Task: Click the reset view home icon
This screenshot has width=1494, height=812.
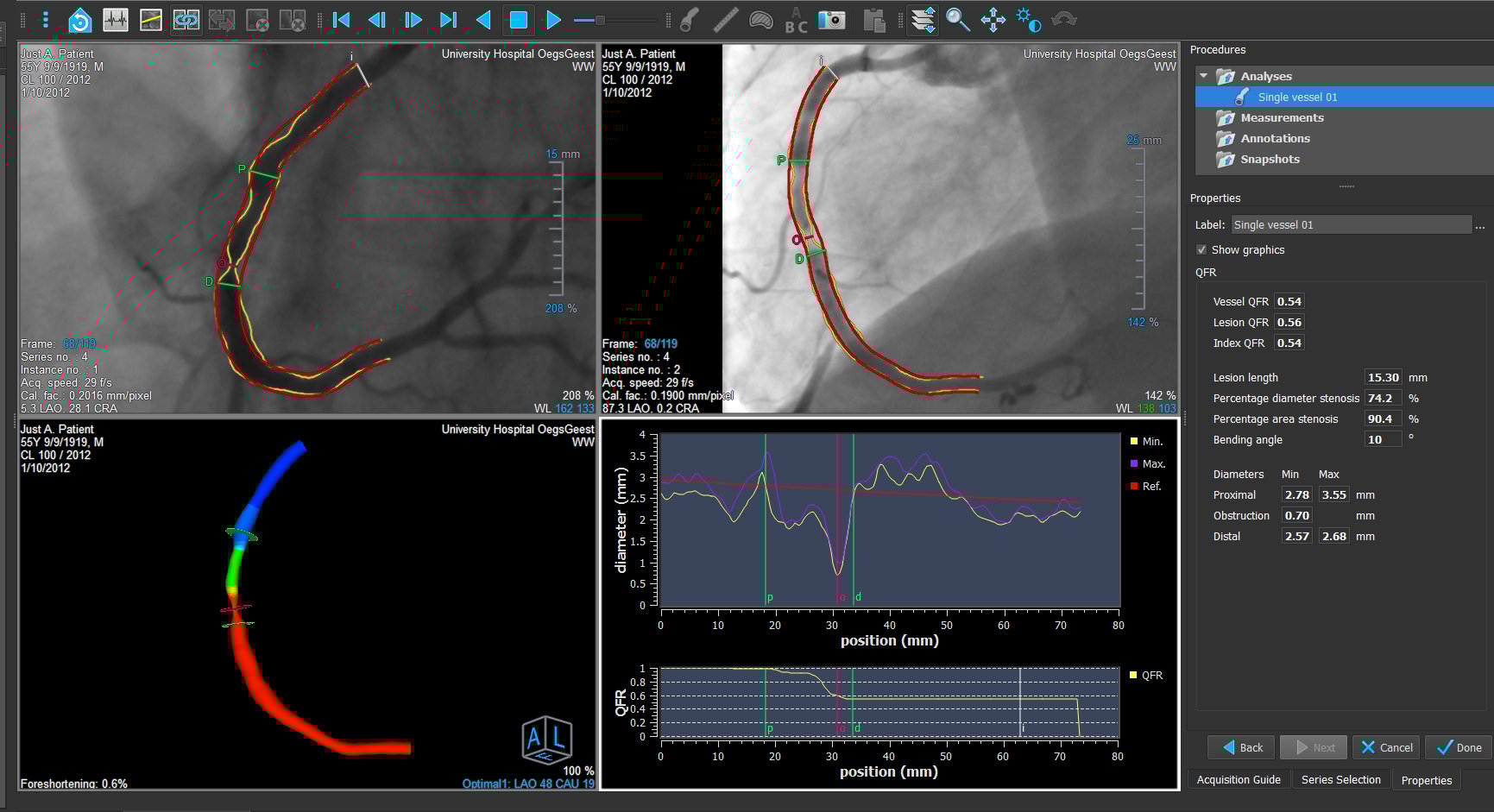Action: point(79,20)
